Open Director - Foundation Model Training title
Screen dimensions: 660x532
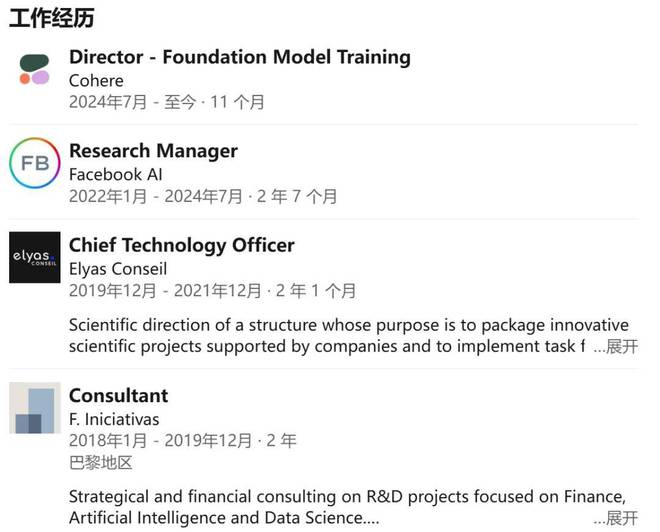pos(240,57)
